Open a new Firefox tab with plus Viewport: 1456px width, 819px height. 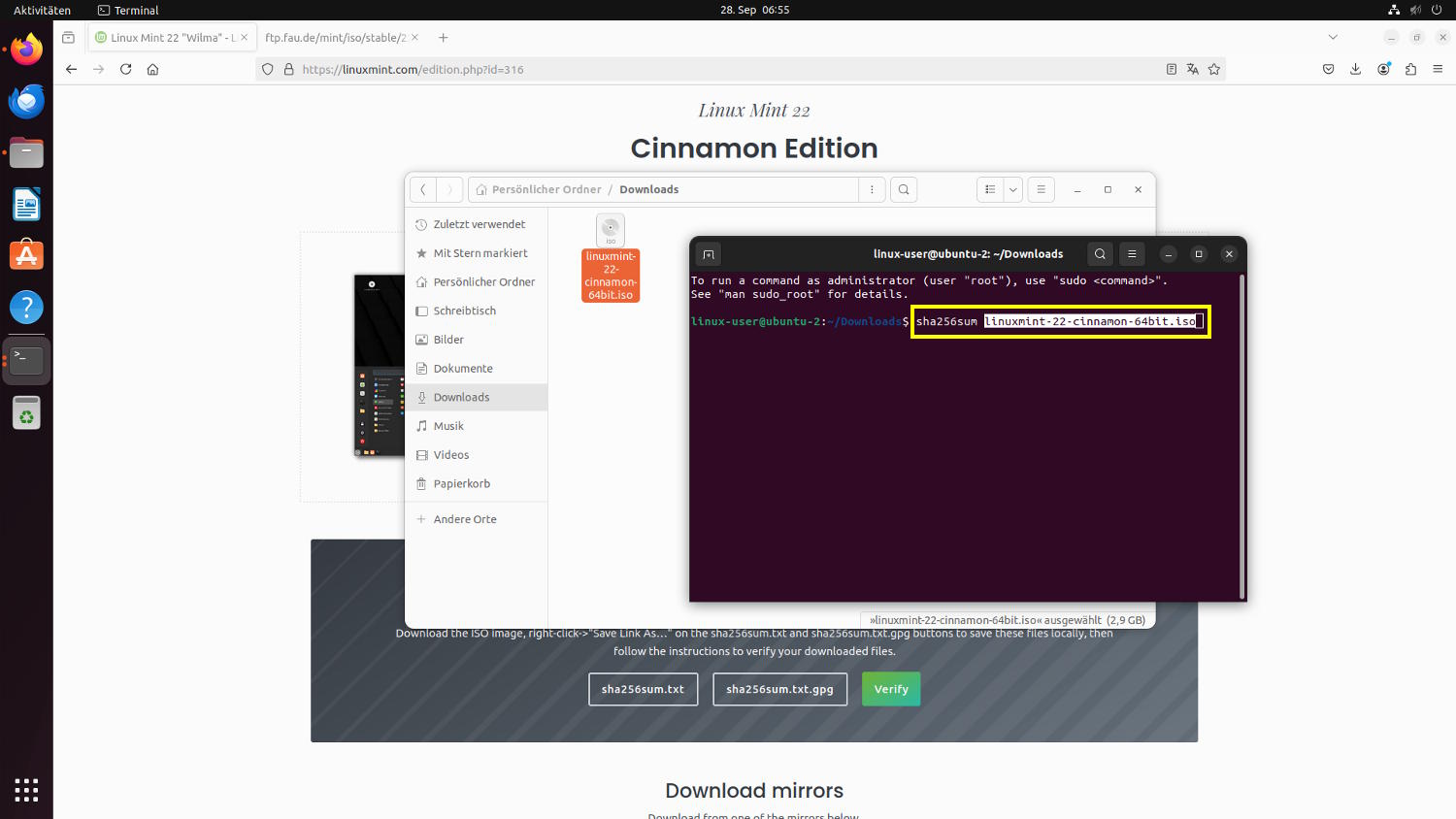444,38
